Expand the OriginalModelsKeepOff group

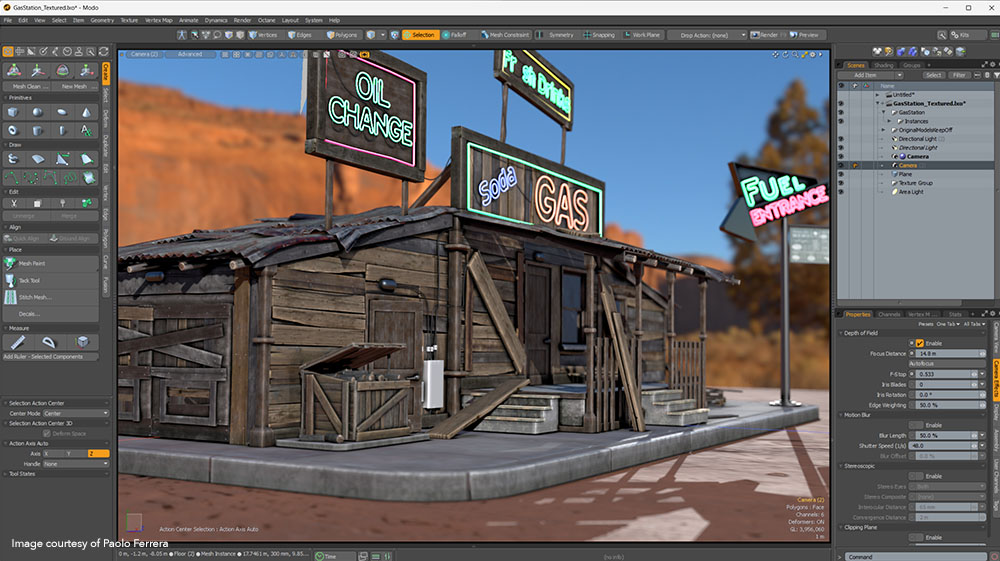[884, 130]
